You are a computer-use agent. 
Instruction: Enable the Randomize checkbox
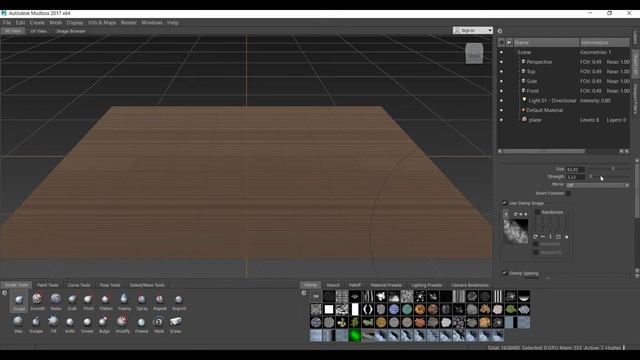tap(537, 212)
